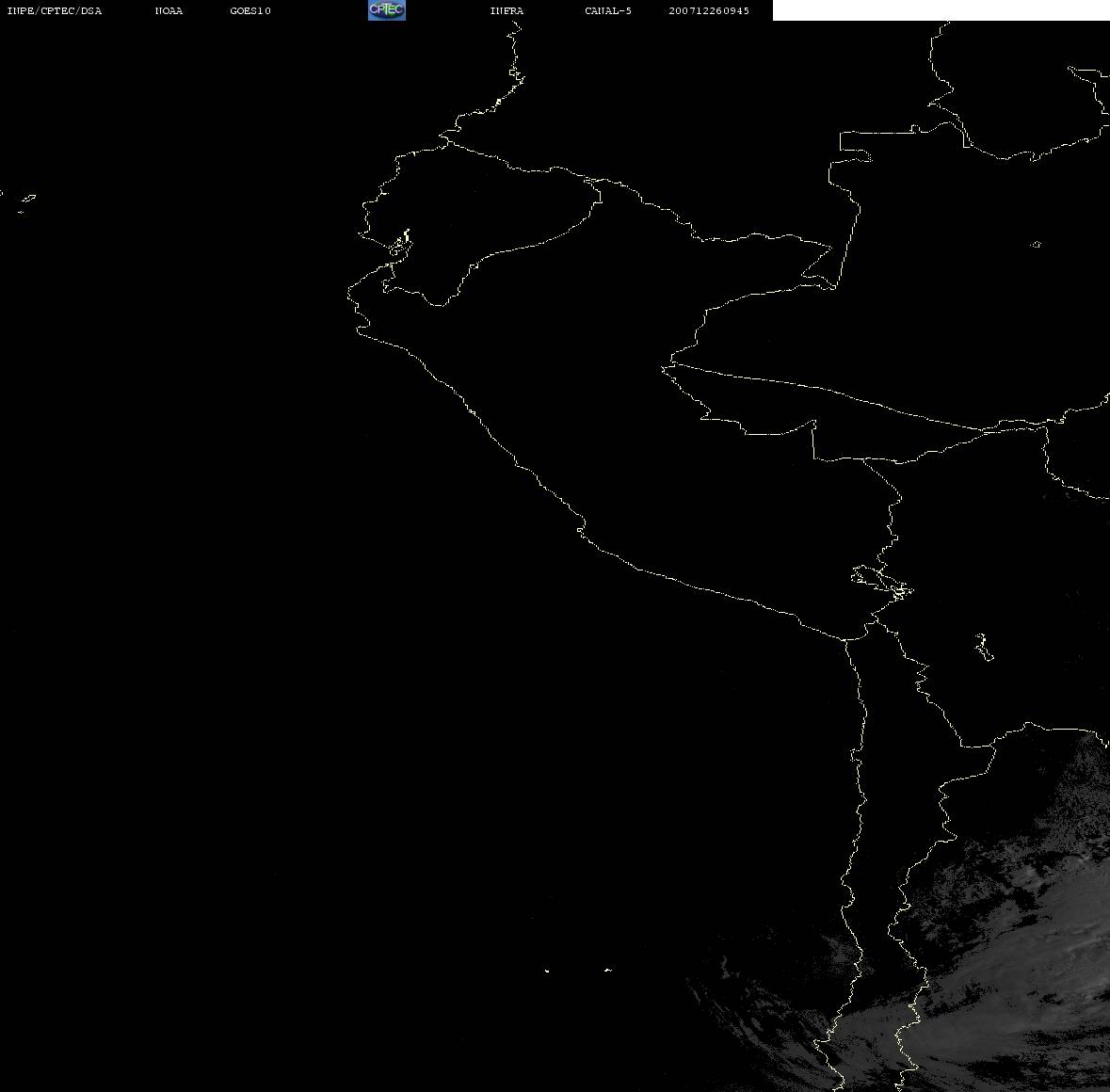This screenshot has width=1110, height=1092.
Task: Click the left small island dot offshore Chile
Action: pos(547,971)
